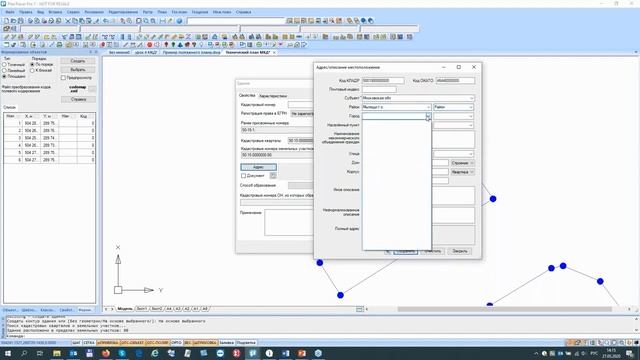Toggle the Документ checkbox

243,176
